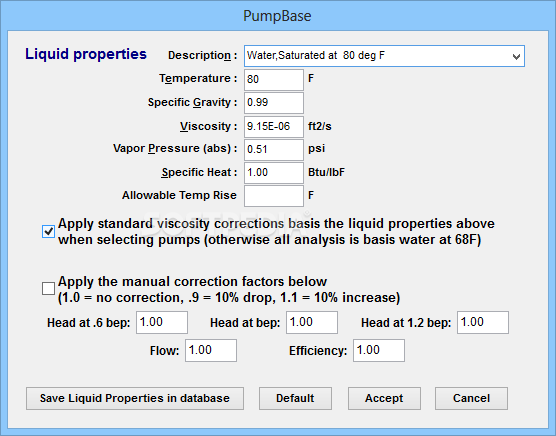Open the Description dropdown arrow
The image size is (556, 436).
coord(516,56)
